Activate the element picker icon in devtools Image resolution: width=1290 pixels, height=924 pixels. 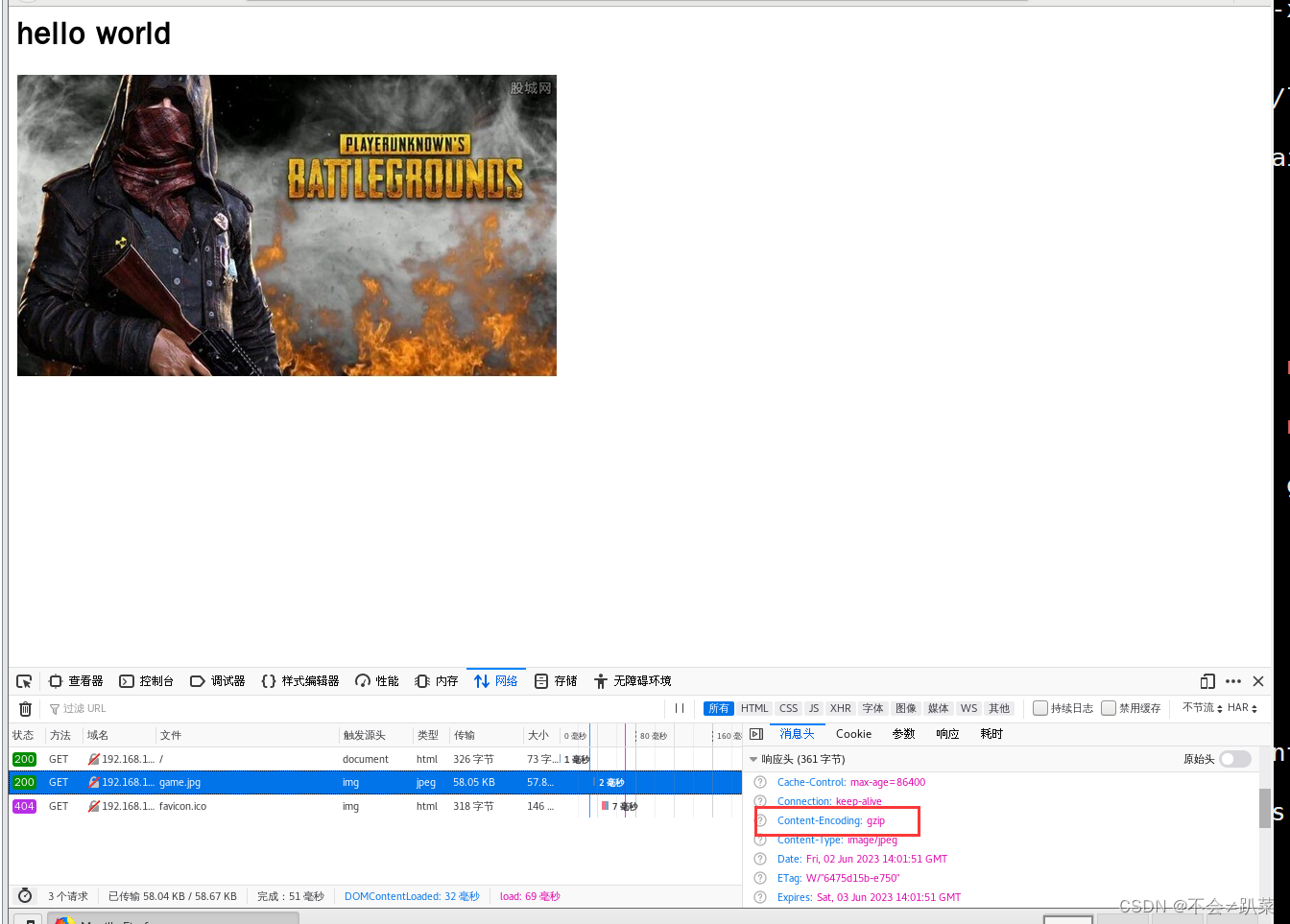pos(24,681)
